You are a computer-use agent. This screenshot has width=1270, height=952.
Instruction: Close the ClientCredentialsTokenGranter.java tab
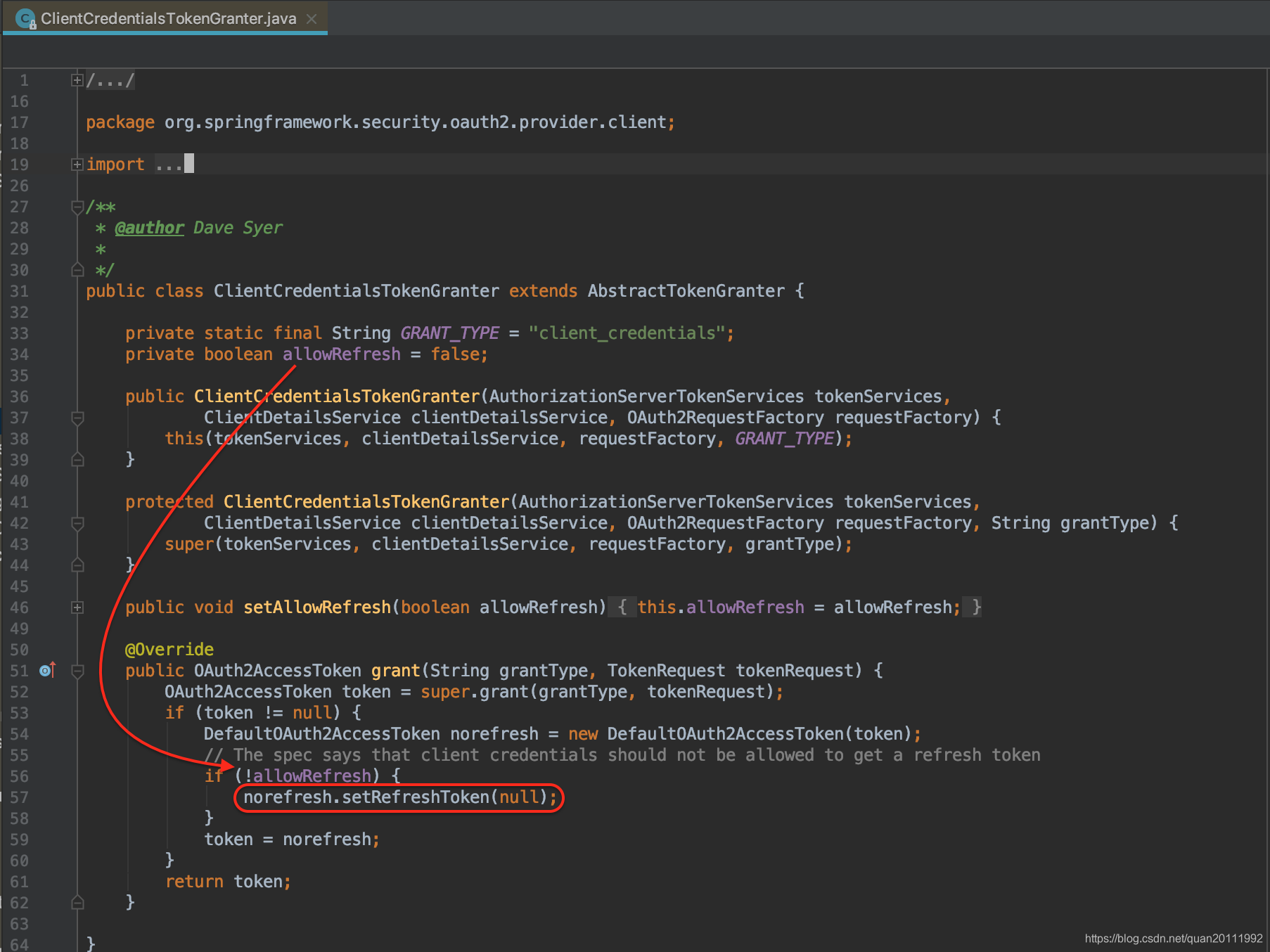tap(312, 18)
